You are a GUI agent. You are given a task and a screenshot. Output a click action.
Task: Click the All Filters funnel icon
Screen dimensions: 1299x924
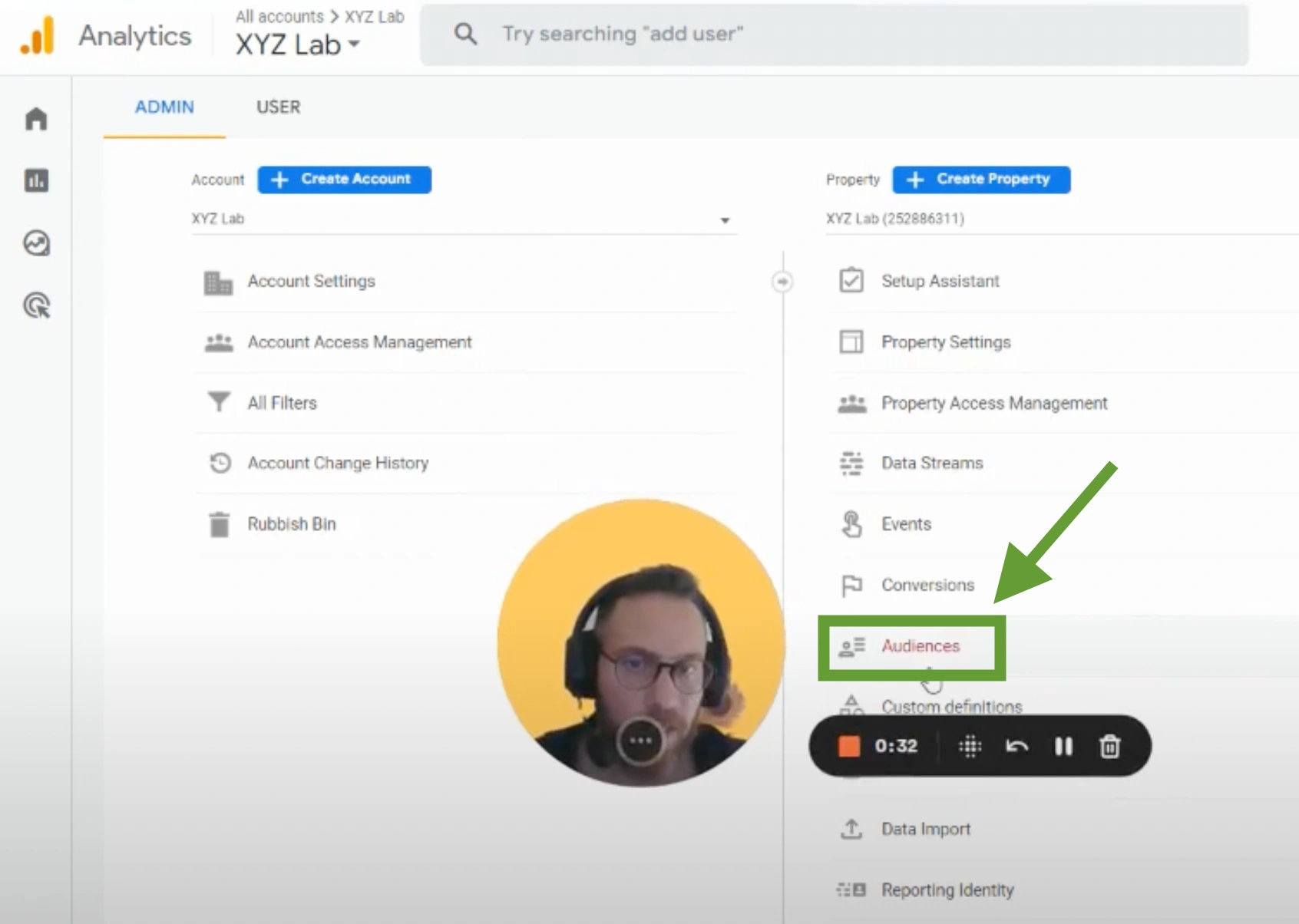tap(219, 401)
